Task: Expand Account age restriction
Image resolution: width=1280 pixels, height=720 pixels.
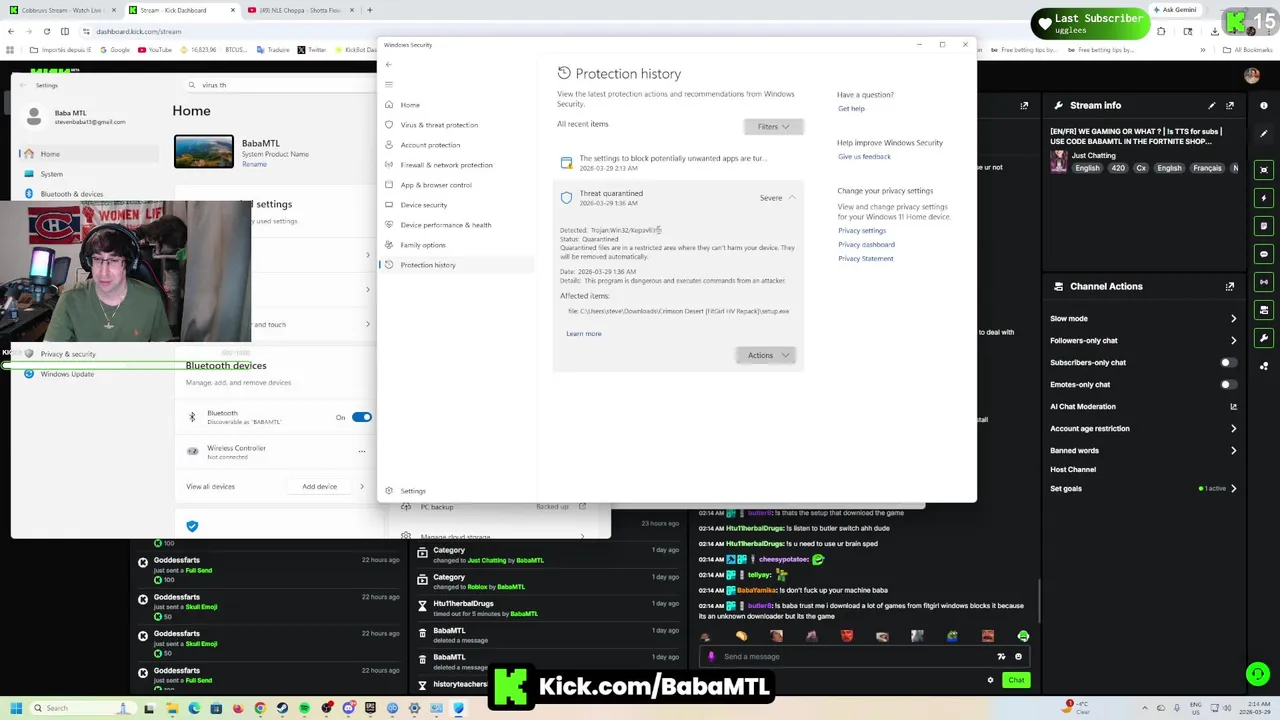Action: [1233, 429]
